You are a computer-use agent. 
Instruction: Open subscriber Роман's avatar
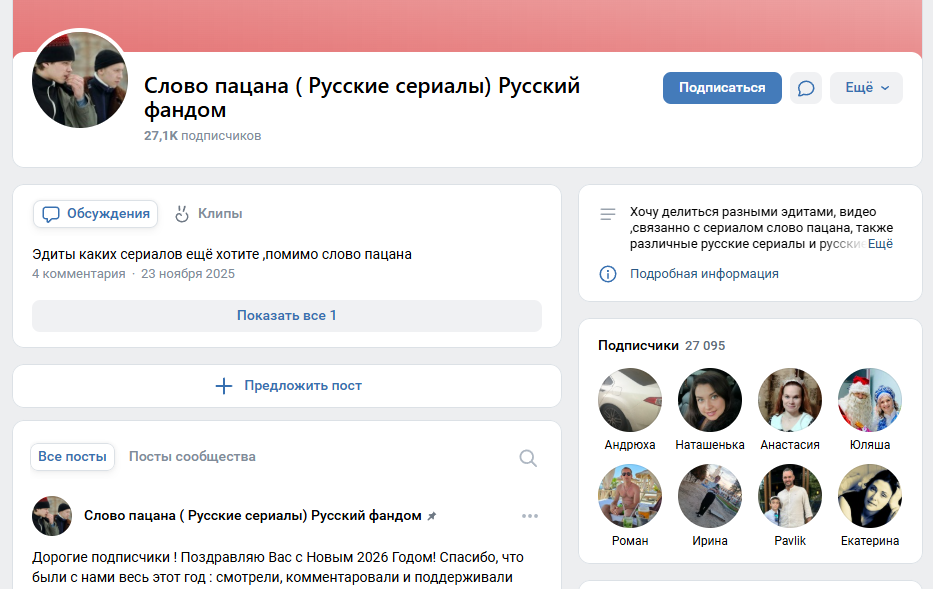(630, 496)
